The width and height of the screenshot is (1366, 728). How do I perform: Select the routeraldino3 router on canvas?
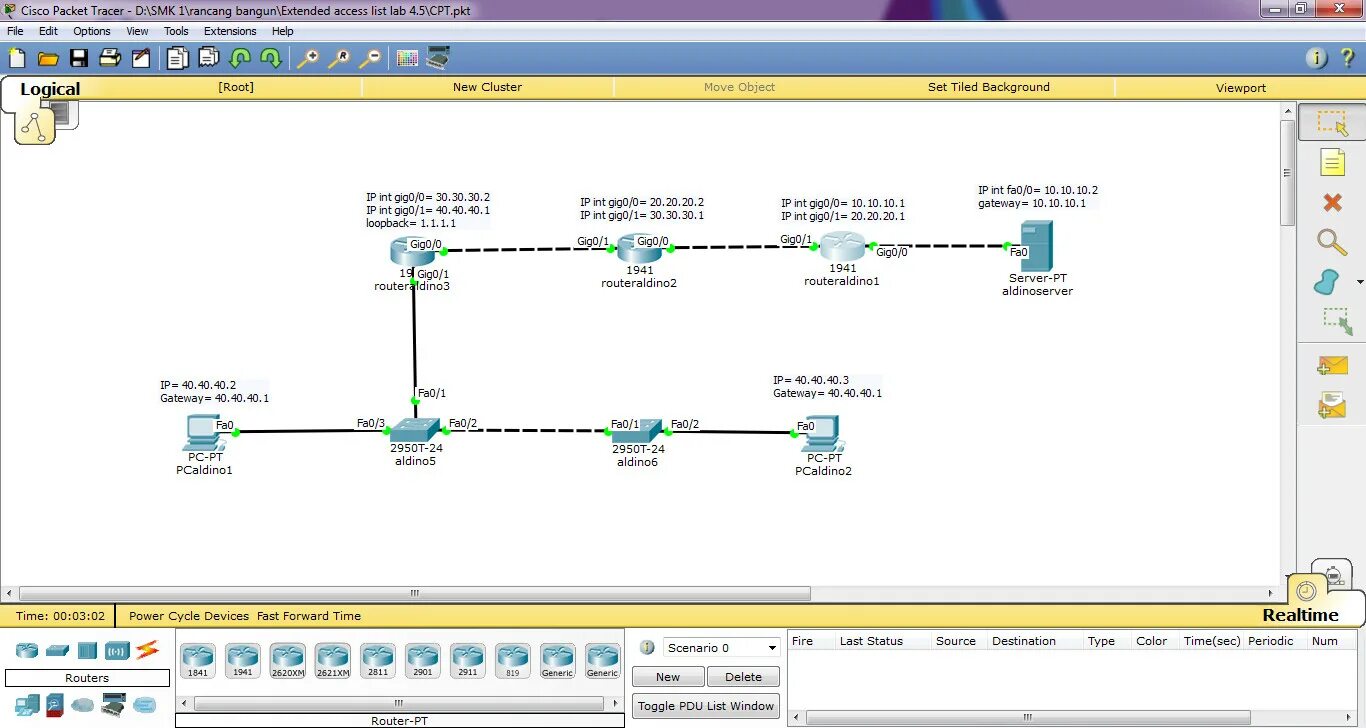point(412,253)
